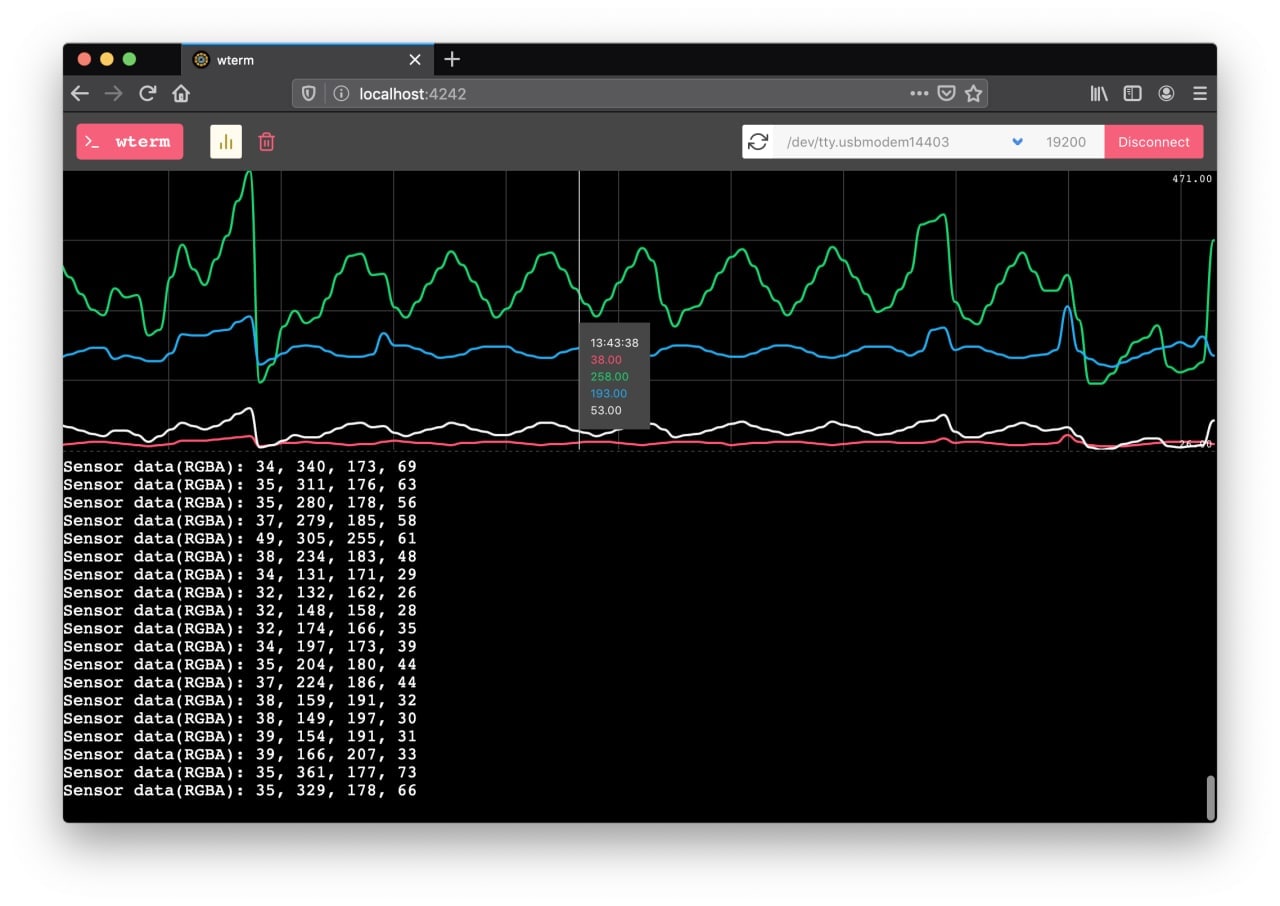Click the red 38.00 tooltip value
The image size is (1280, 906).
coord(606,360)
